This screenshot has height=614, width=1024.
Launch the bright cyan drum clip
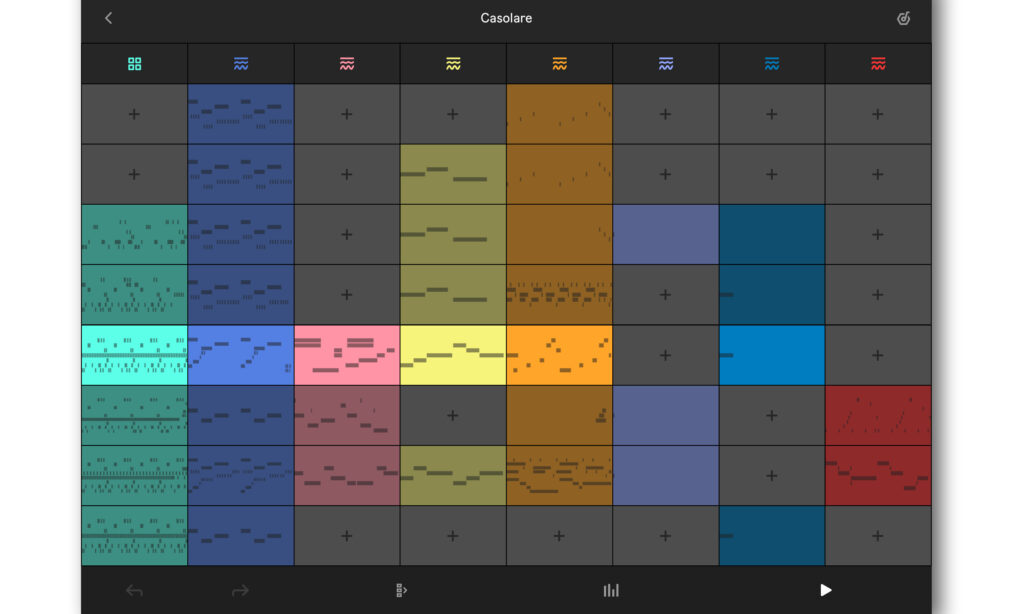pos(135,355)
